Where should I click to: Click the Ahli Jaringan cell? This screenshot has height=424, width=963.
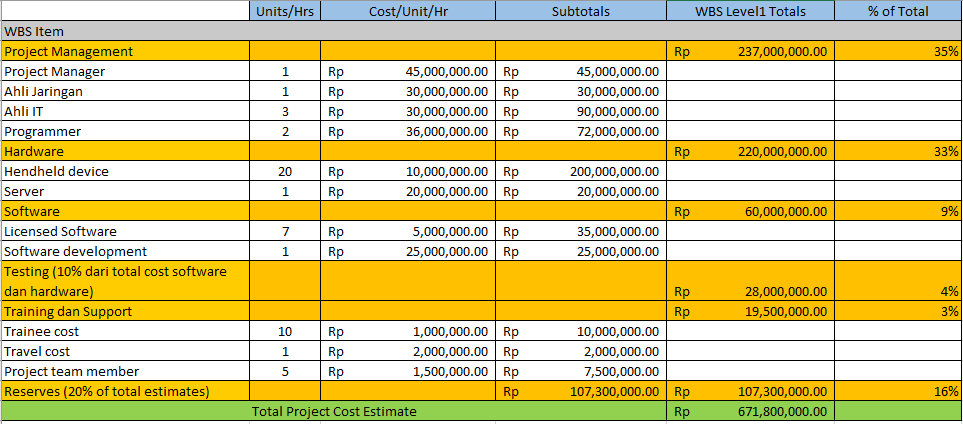125,92
